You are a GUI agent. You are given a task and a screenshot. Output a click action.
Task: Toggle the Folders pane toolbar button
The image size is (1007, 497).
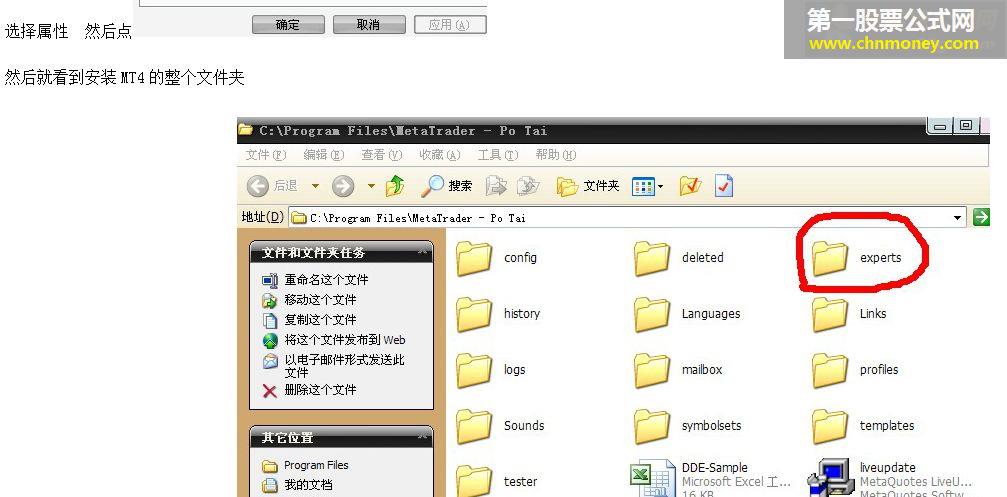(588, 186)
